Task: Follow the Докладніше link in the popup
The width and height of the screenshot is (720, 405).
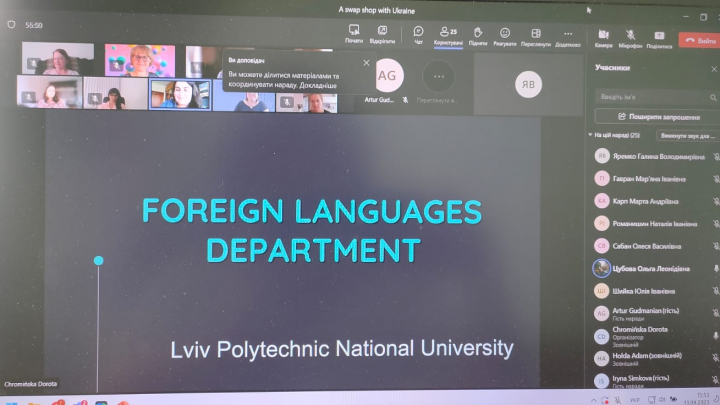Action: (x=318, y=85)
